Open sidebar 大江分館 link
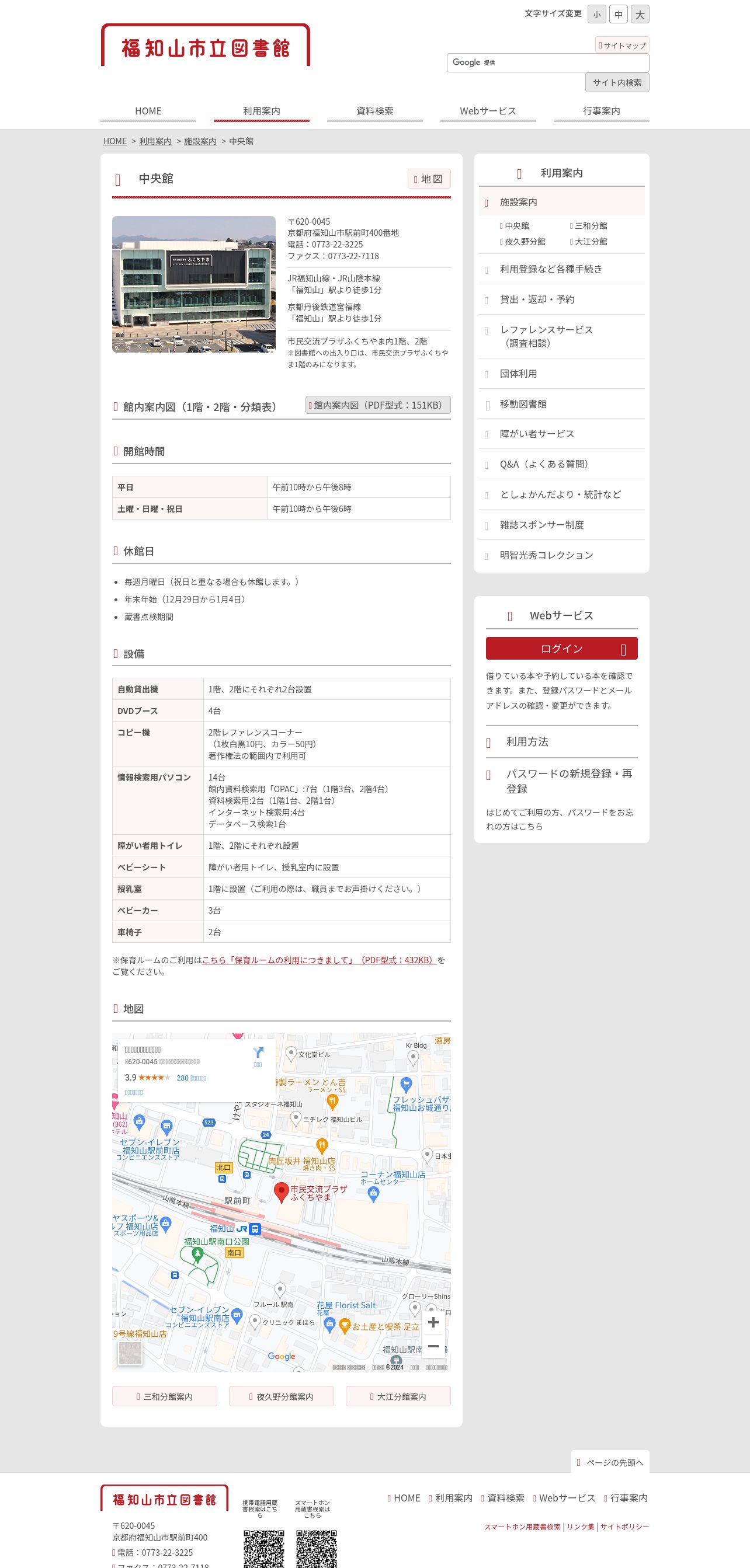The height and width of the screenshot is (1568, 750). pyautogui.click(x=591, y=242)
